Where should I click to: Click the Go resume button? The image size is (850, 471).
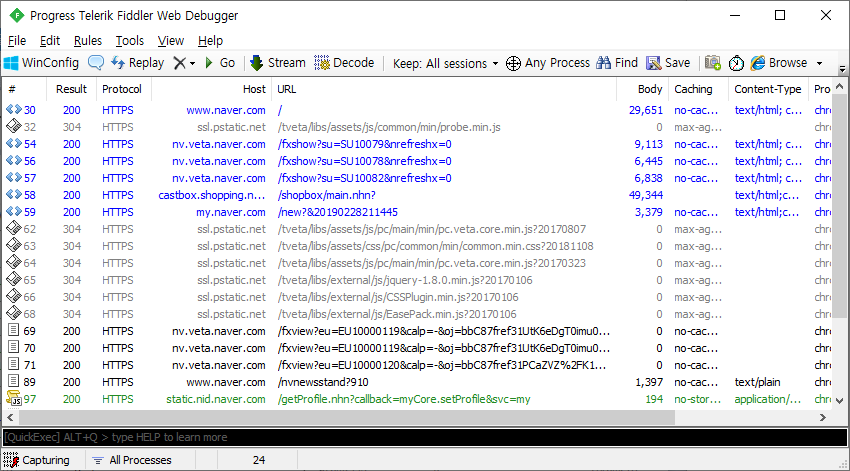(x=220, y=63)
